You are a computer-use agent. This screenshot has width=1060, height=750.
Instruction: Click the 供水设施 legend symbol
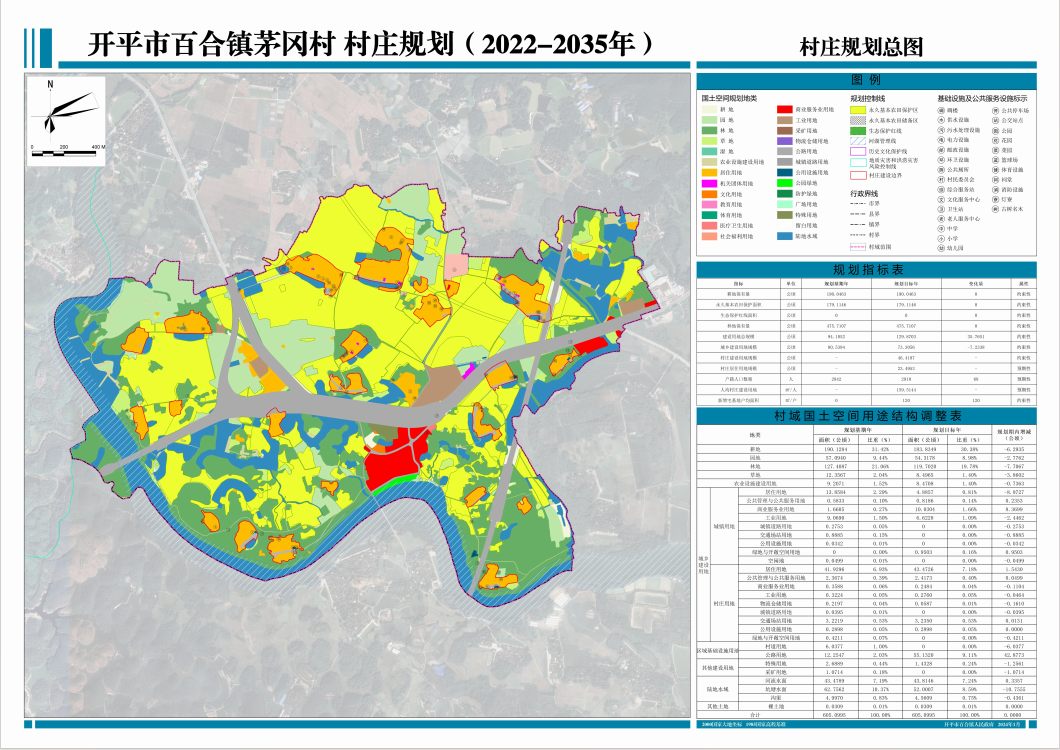pyautogui.click(x=941, y=120)
